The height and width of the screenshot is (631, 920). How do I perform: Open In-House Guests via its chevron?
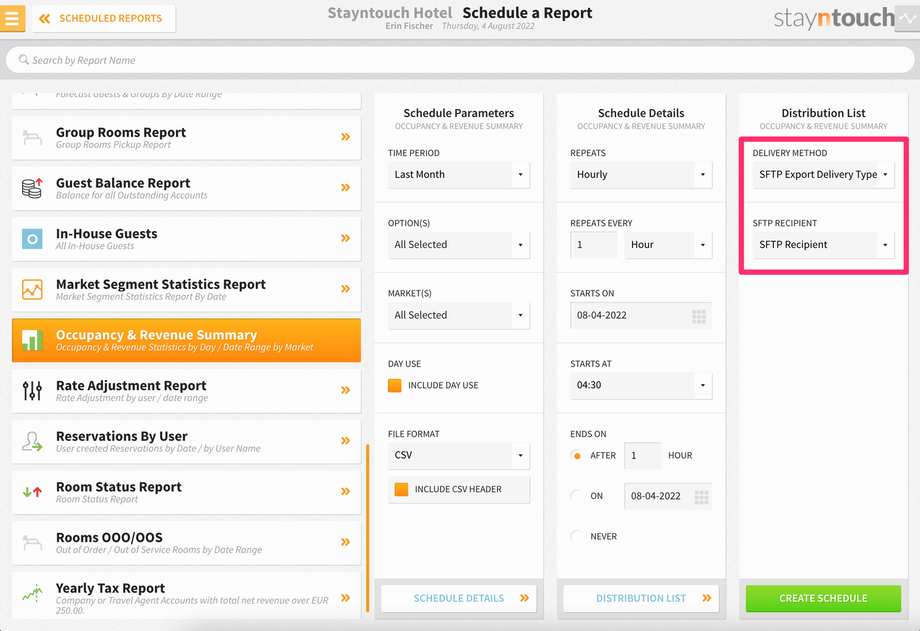click(x=346, y=238)
